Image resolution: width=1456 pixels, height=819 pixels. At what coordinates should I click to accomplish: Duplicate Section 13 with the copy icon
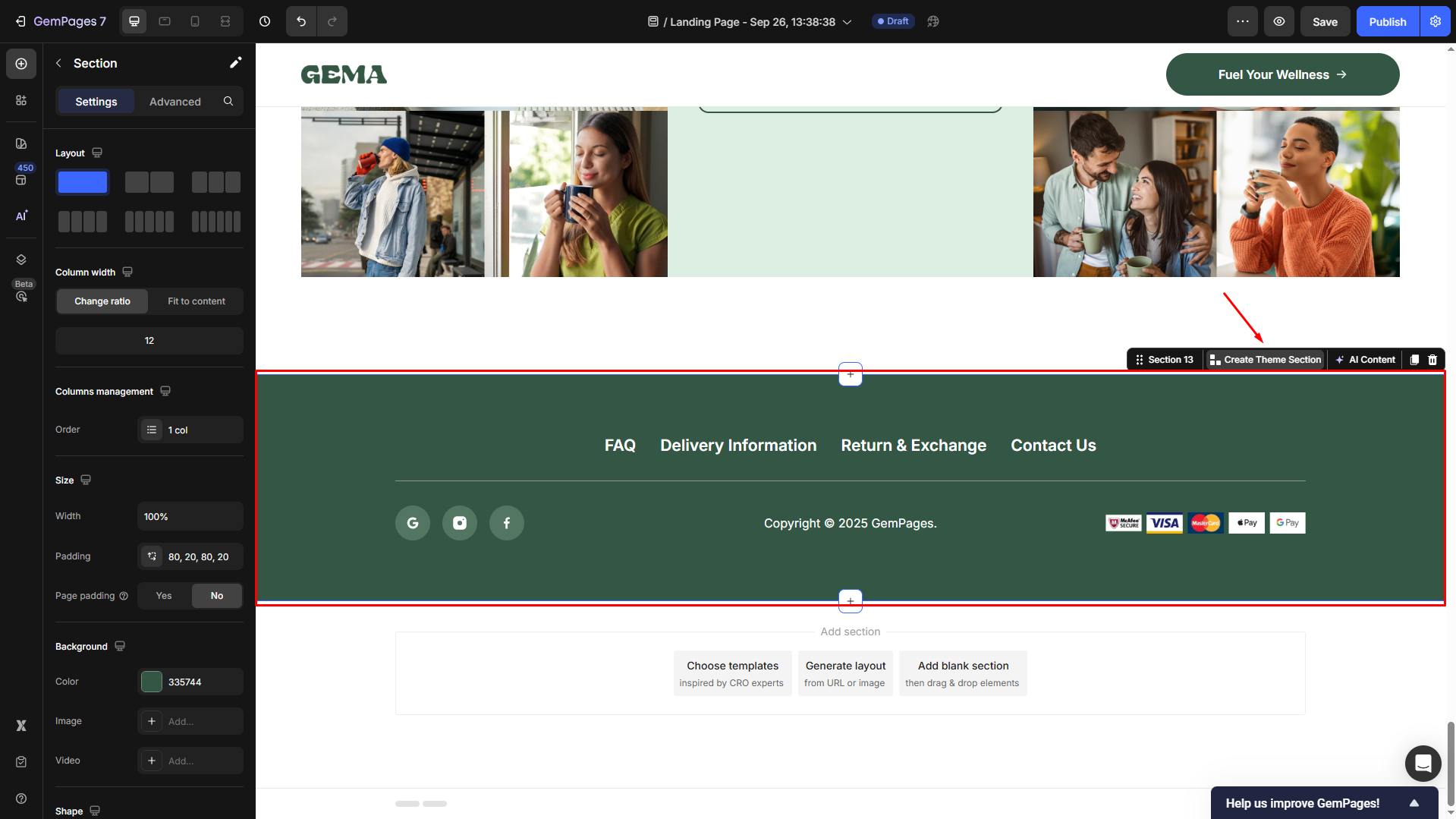(1414, 359)
